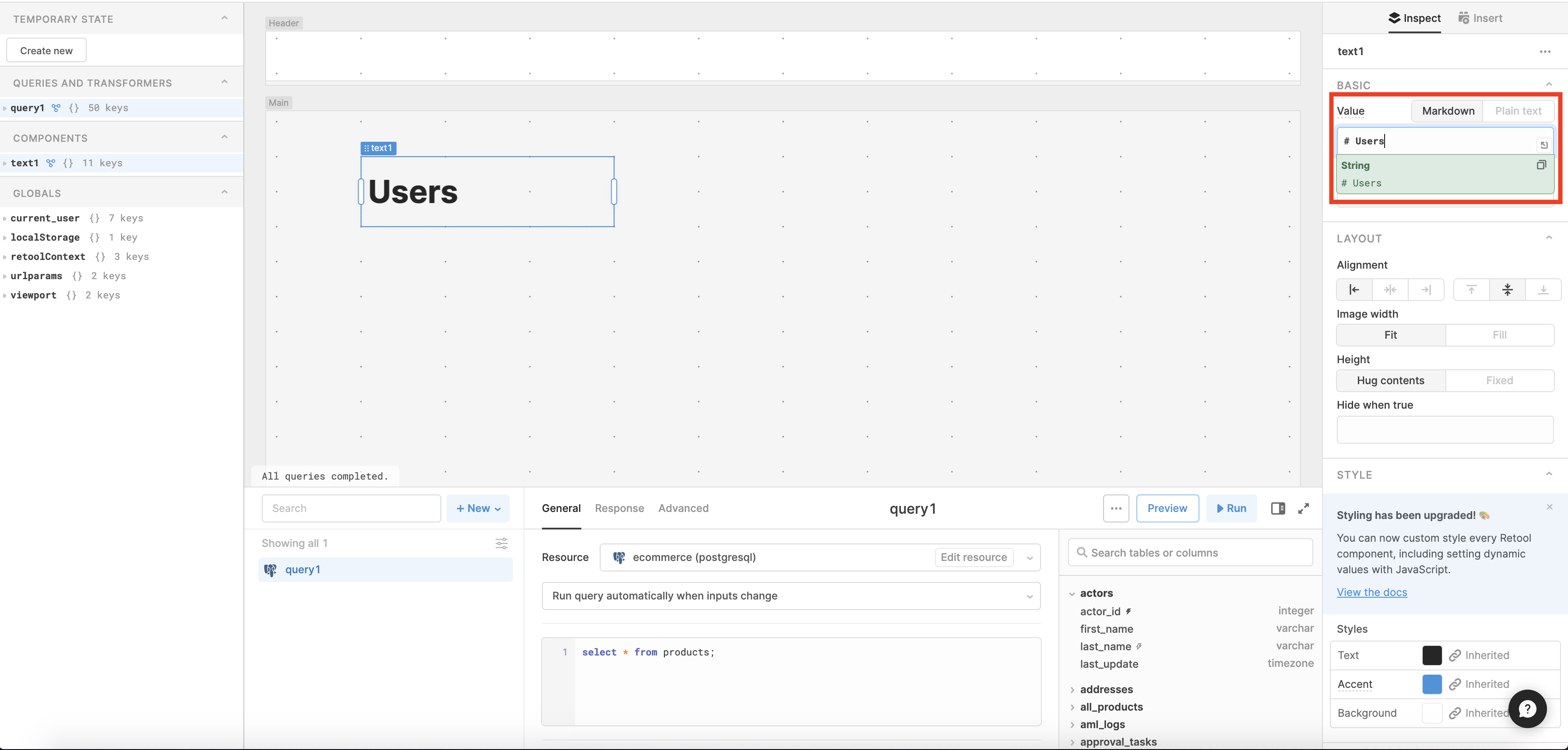Open query1 more options ellipsis menu
Image resolution: width=1568 pixels, height=750 pixels.
coord(1116,508)
